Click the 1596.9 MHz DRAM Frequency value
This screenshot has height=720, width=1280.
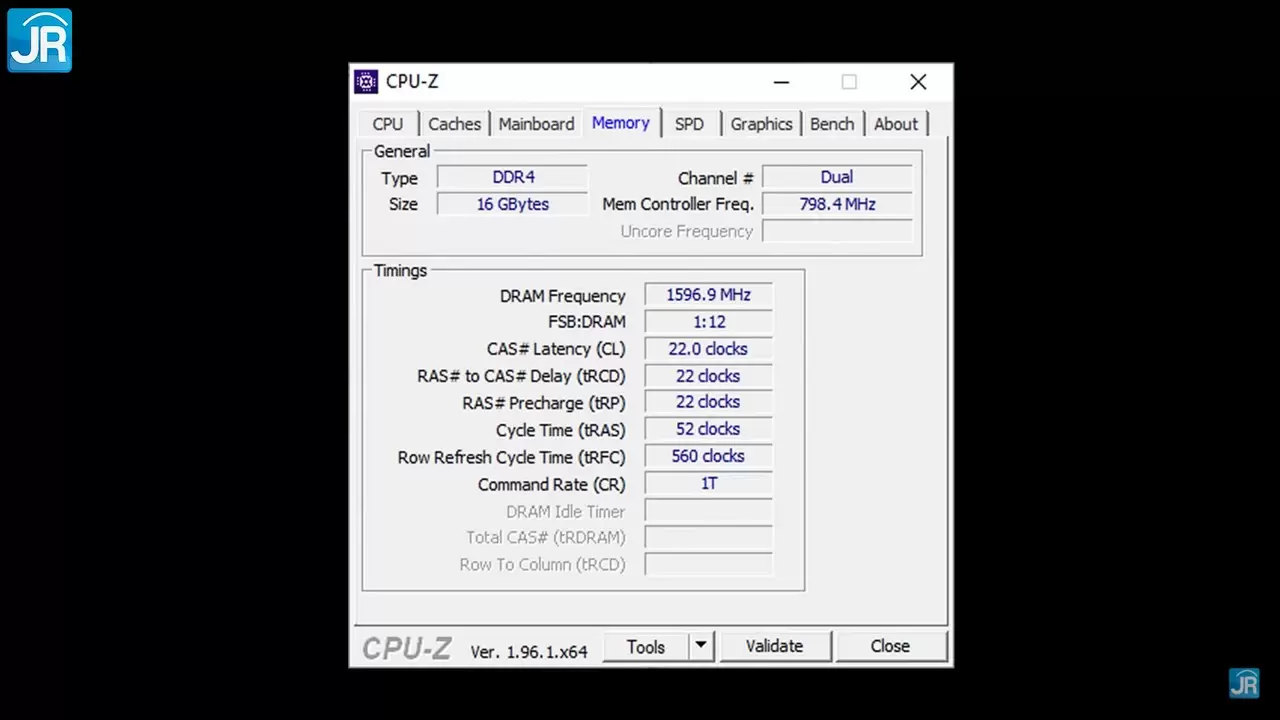(708, 295)
